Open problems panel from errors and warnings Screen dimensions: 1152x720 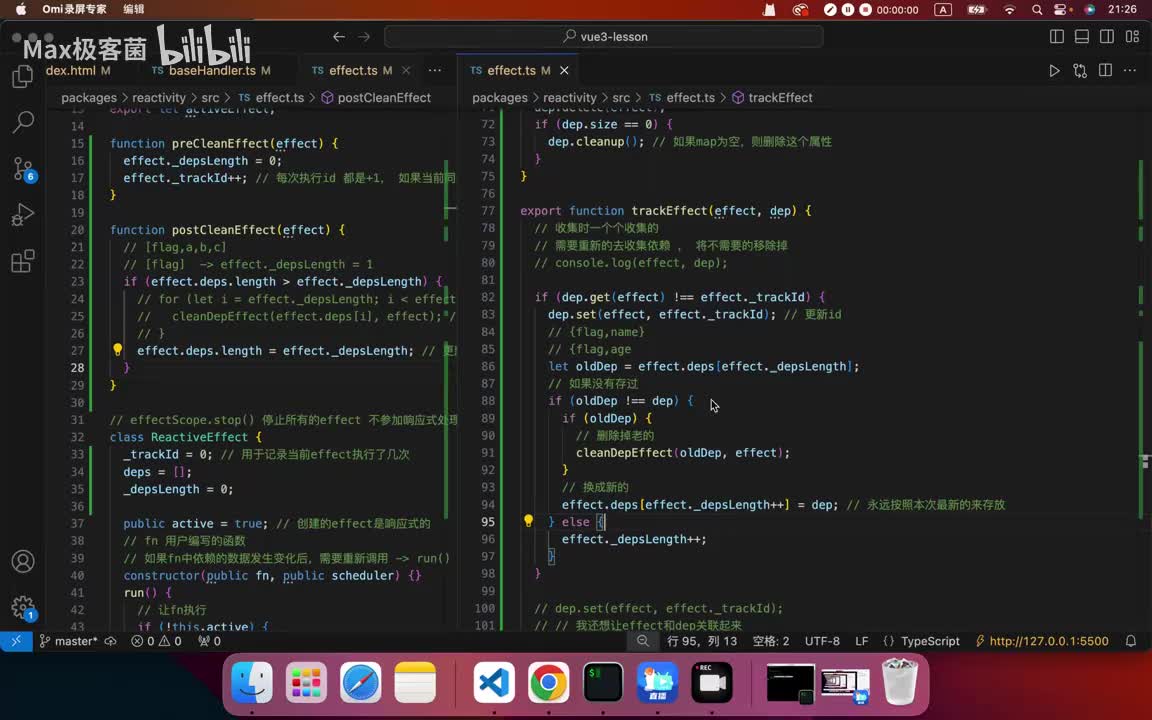pos(156,641)
